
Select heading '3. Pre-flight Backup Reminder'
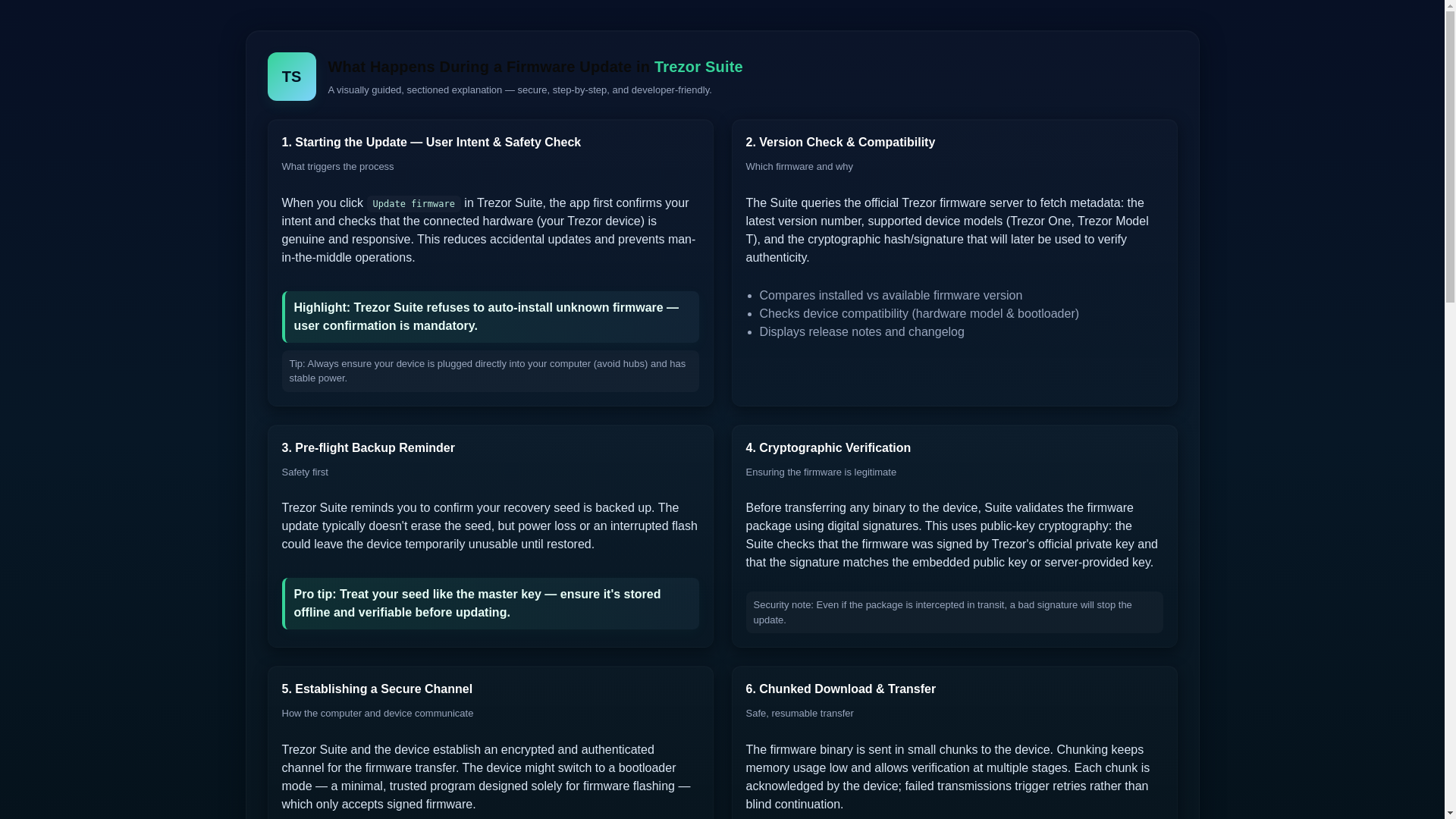click(x=368, y=448)
